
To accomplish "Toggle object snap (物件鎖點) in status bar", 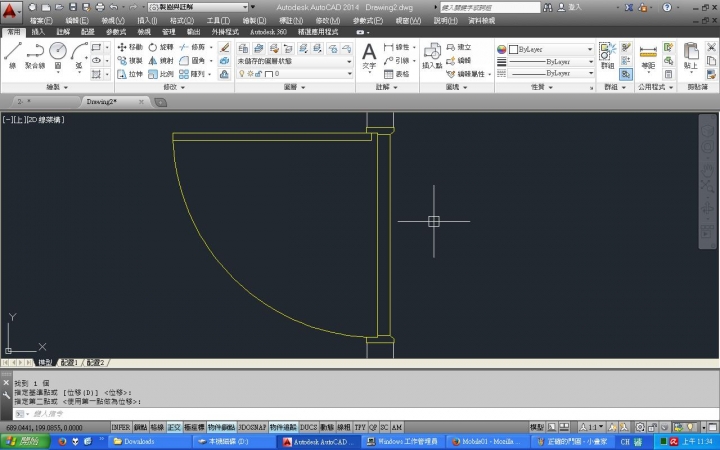I will click(221, 428).
